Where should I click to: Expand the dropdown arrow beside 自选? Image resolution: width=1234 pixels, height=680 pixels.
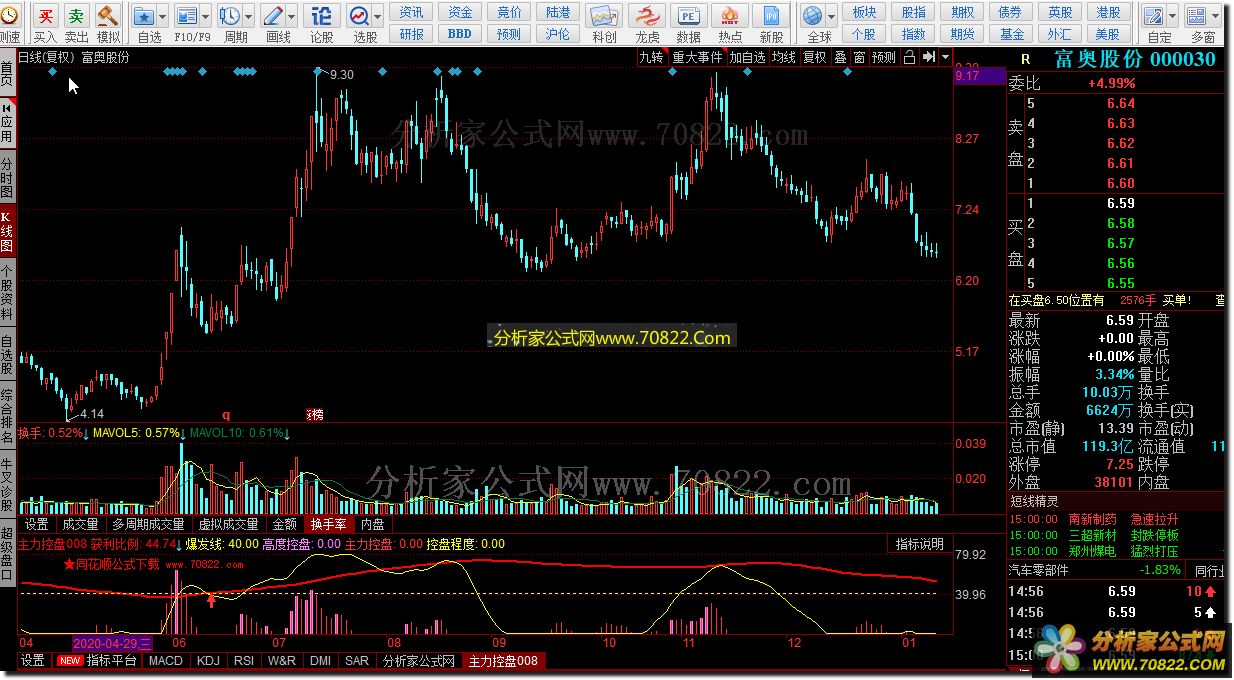pos(163,17)
